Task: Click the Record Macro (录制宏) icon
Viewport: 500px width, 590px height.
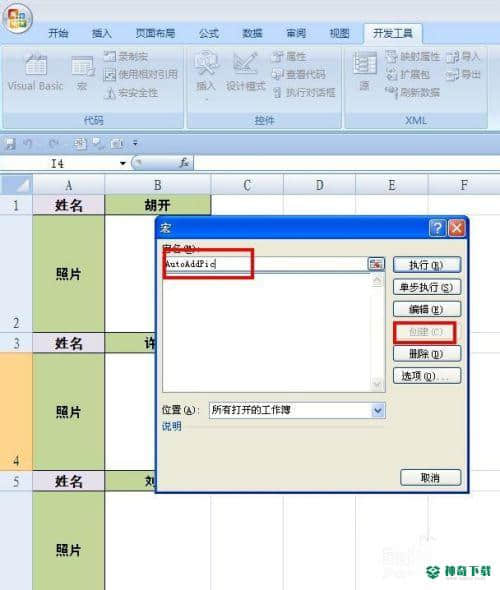Action: point(126,57)
